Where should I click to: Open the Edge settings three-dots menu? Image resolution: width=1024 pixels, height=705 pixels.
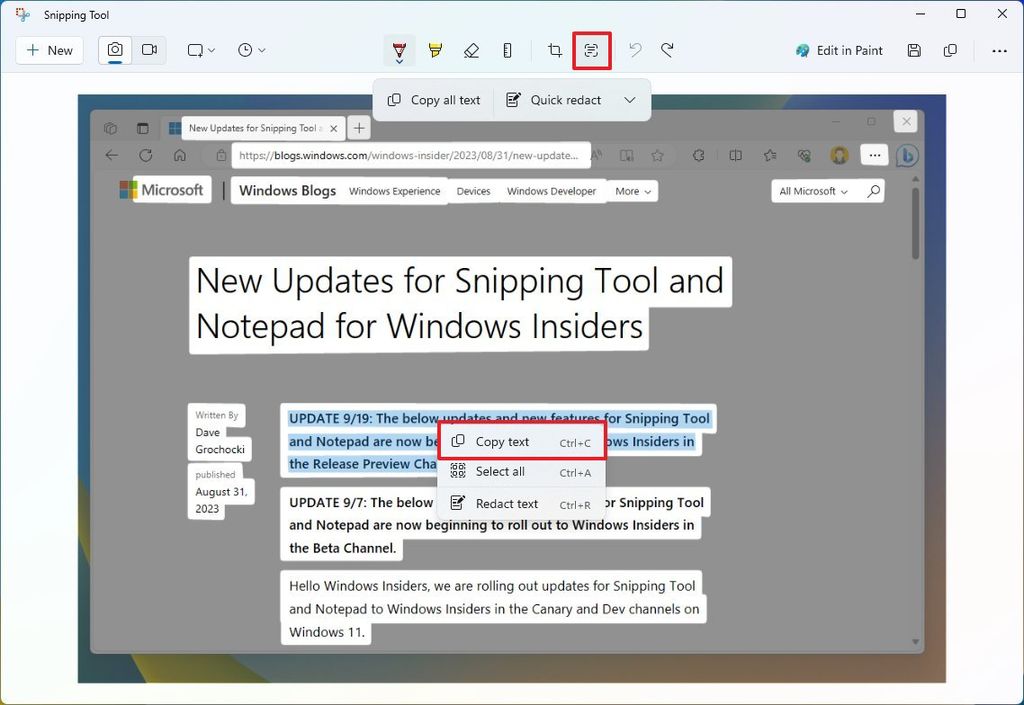(x=875, y=155)
